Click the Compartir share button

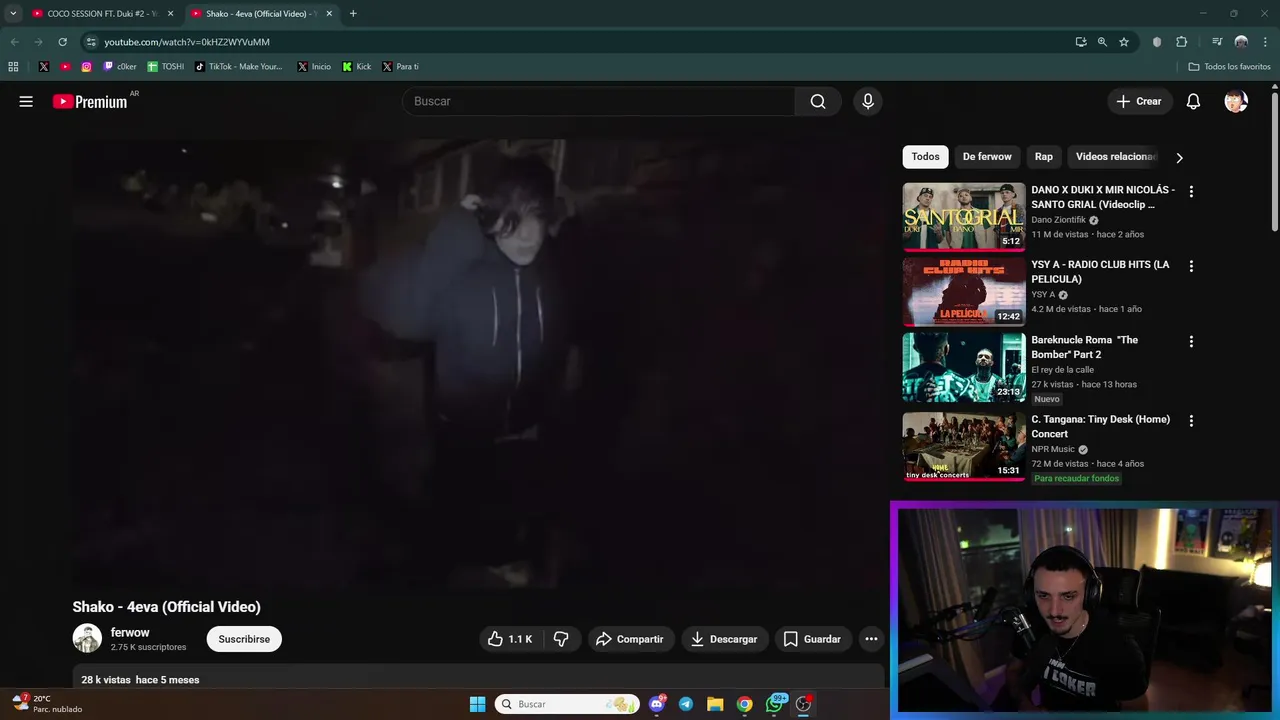click(629, 639)
